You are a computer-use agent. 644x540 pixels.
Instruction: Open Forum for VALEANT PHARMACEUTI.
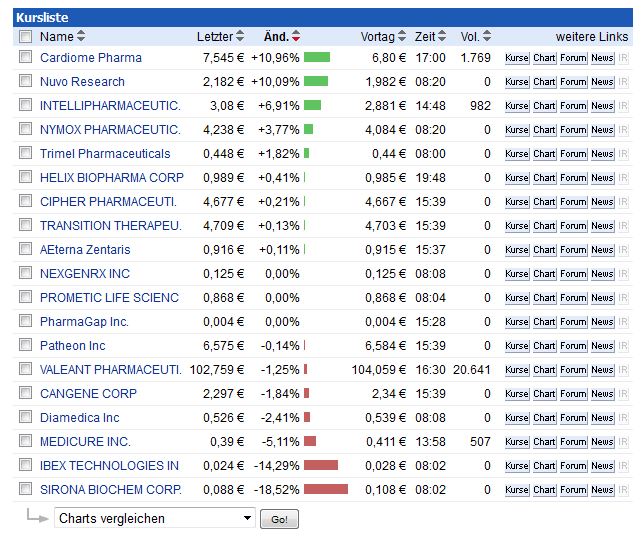[x=573, y=370]
